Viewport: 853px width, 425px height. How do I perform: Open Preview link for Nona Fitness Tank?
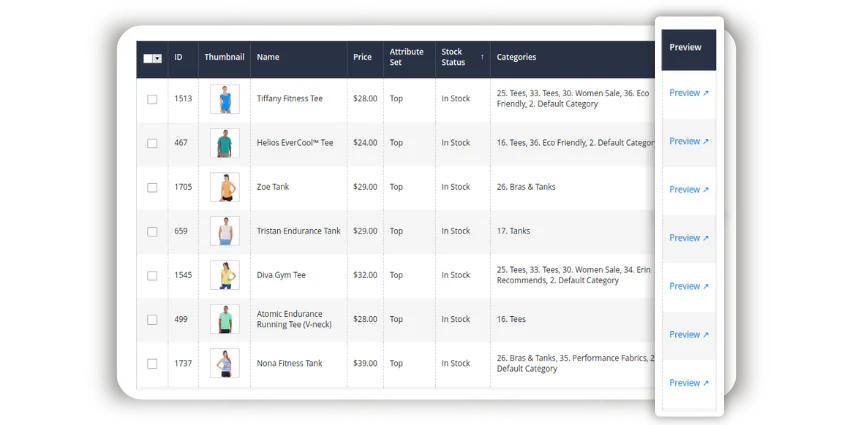[x=689, y=383]
